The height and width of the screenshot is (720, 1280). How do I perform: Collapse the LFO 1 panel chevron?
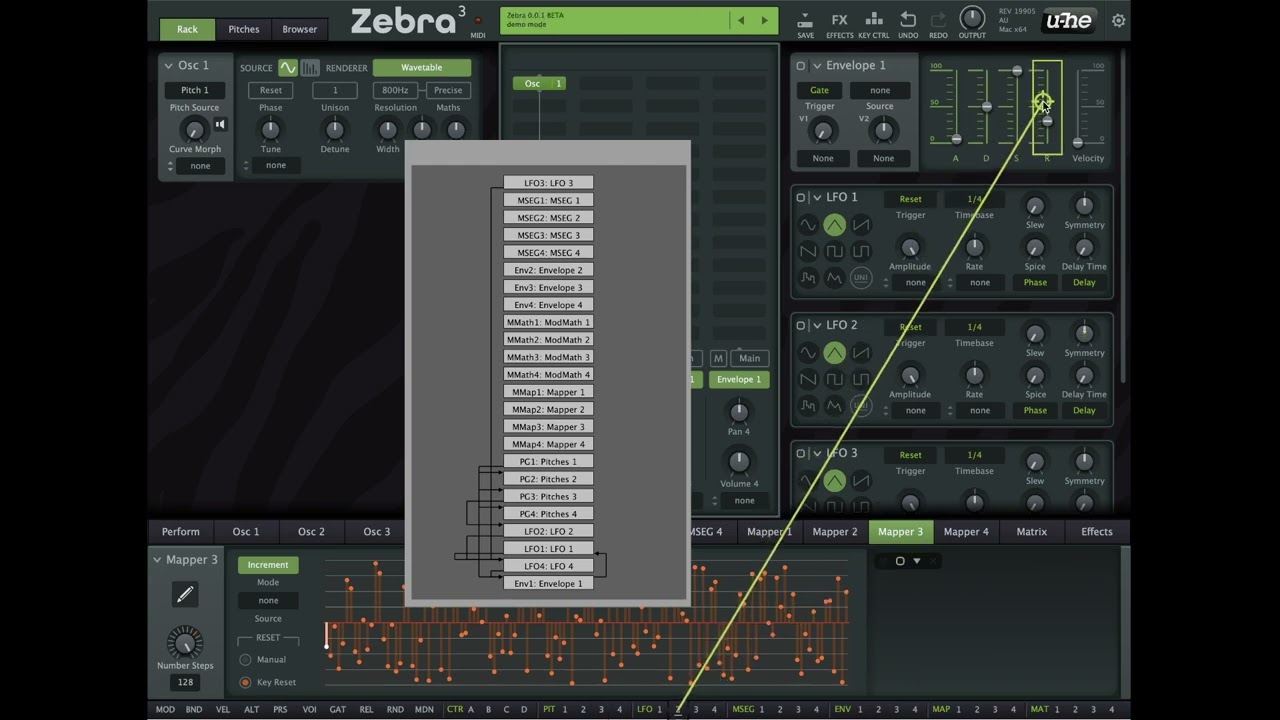point(817,198)
